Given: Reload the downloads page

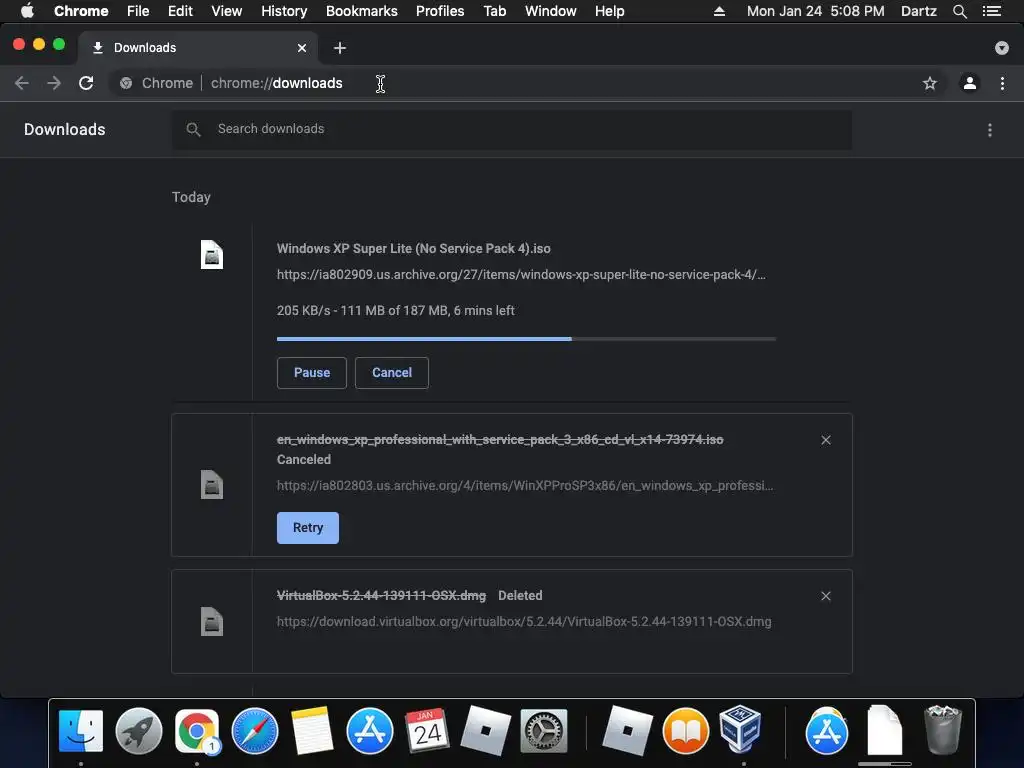Looking at the screenshot, I should tap(86, 83).
